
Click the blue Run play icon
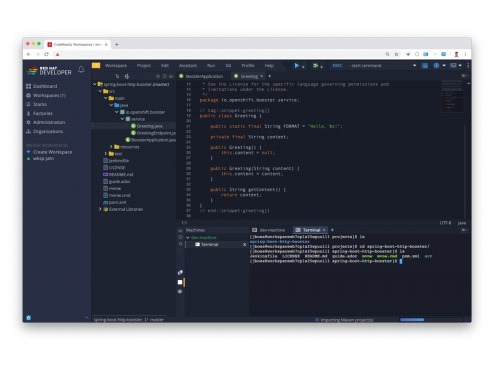click(297, 66)
